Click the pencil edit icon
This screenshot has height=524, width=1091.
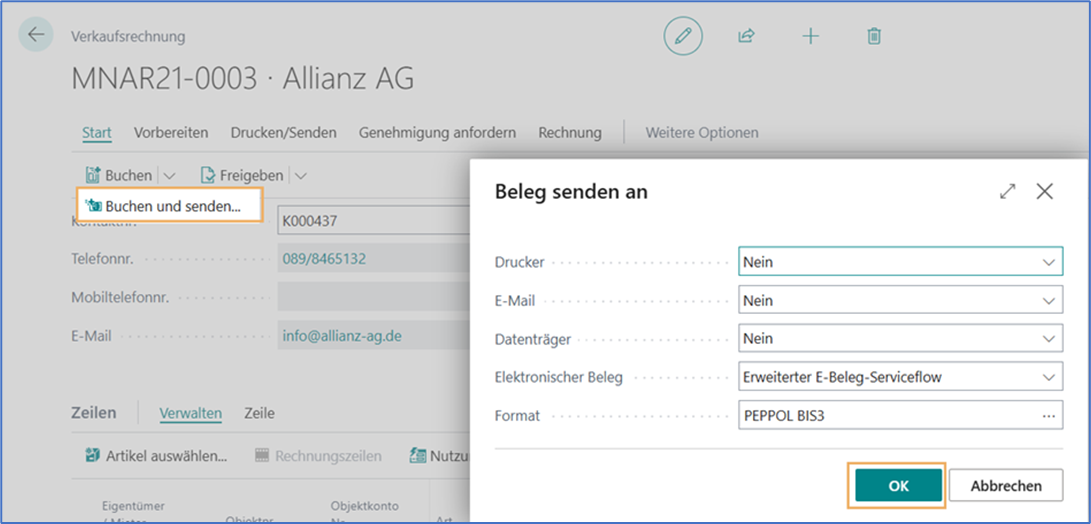683,36
